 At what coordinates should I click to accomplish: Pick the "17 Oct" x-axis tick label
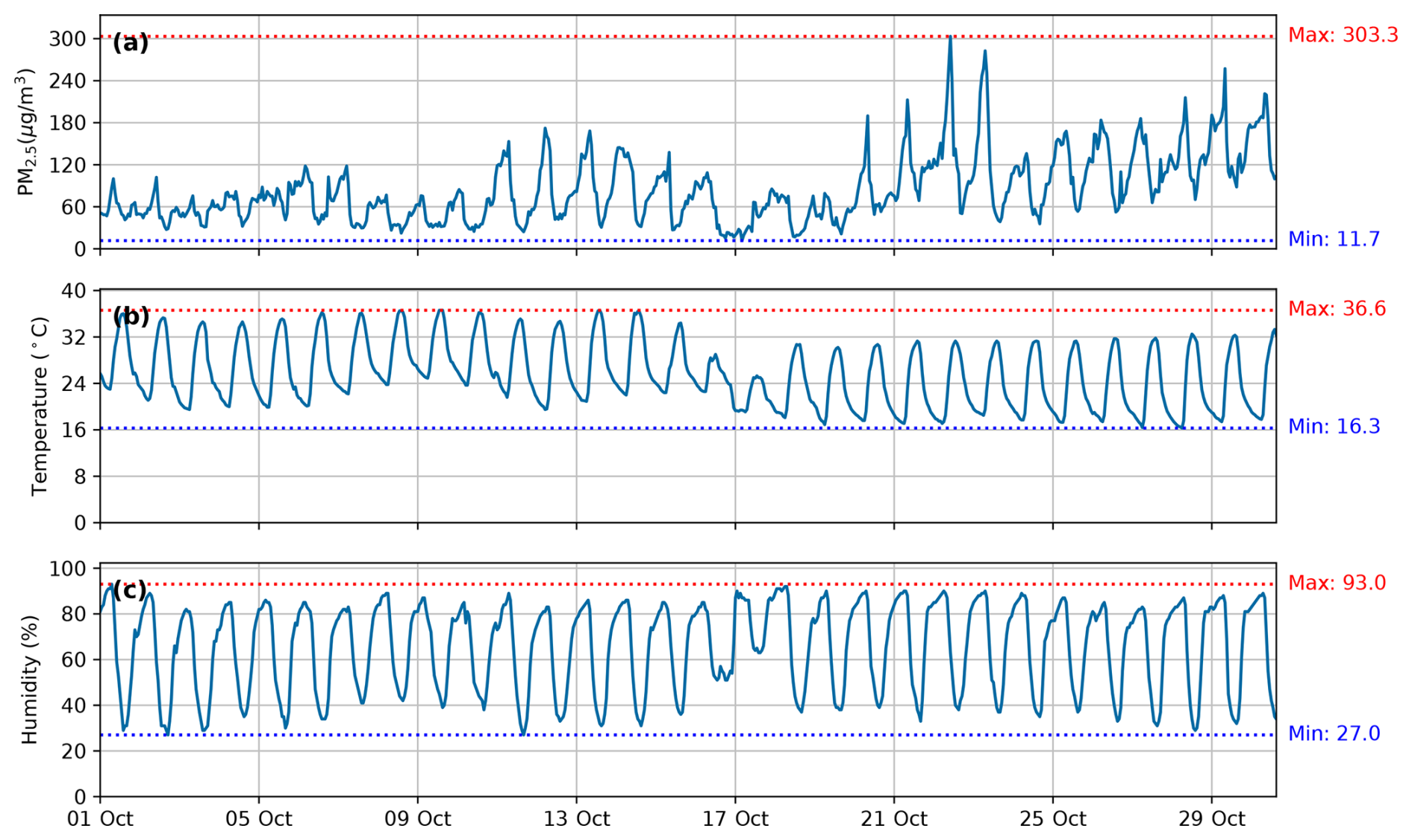735,819
